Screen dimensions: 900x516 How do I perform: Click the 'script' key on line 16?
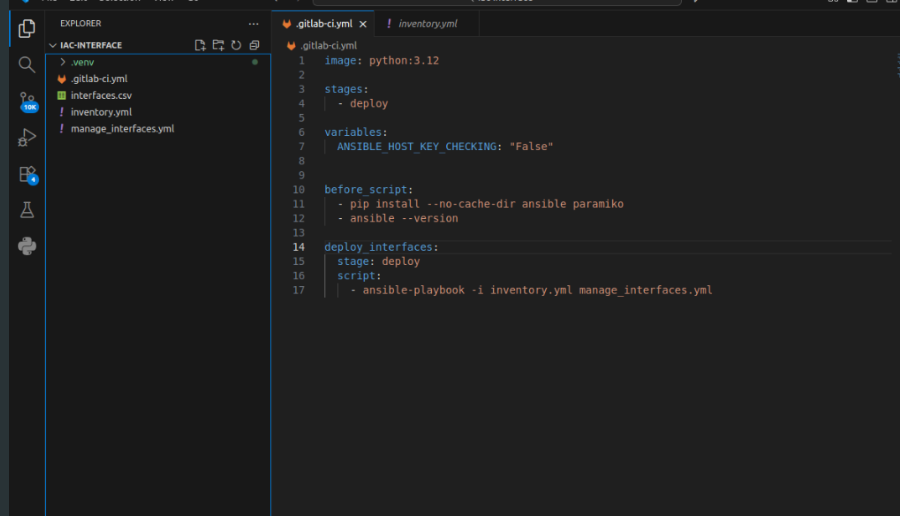tap(356, 276)
